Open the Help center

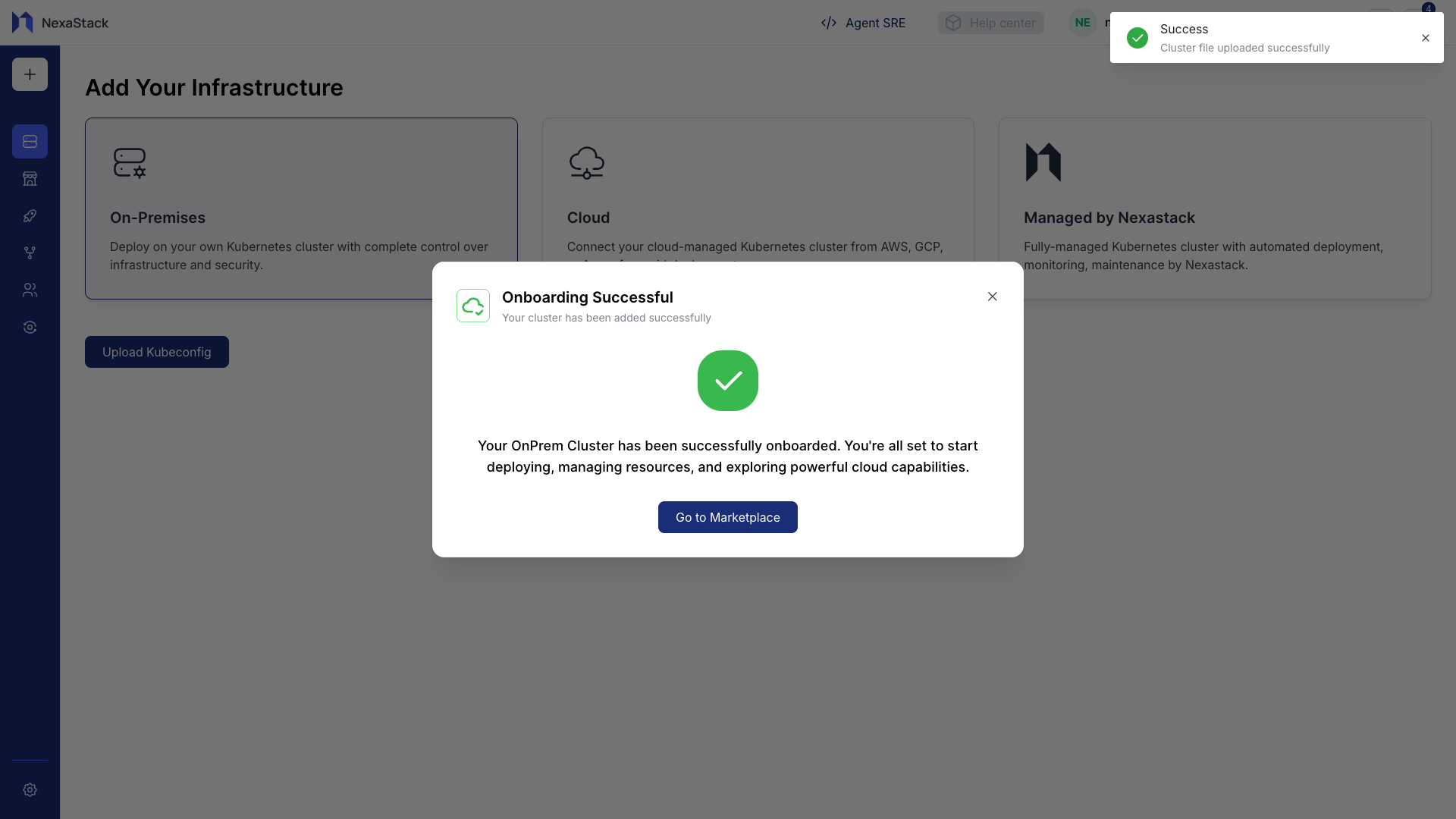pos(990,23)
